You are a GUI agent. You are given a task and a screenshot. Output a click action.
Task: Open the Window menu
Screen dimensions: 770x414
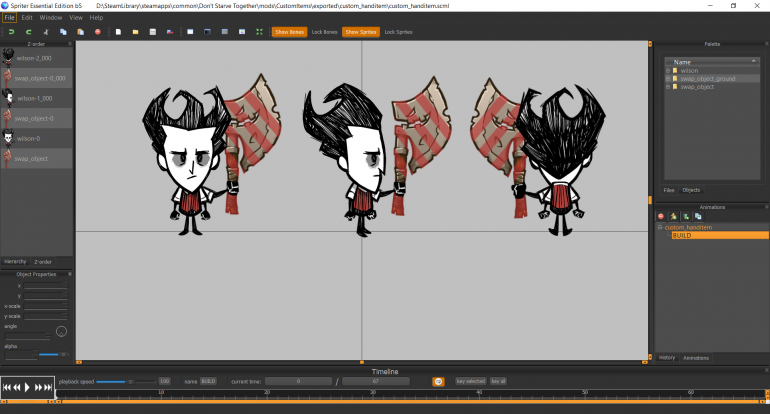[x=50, y=17]
